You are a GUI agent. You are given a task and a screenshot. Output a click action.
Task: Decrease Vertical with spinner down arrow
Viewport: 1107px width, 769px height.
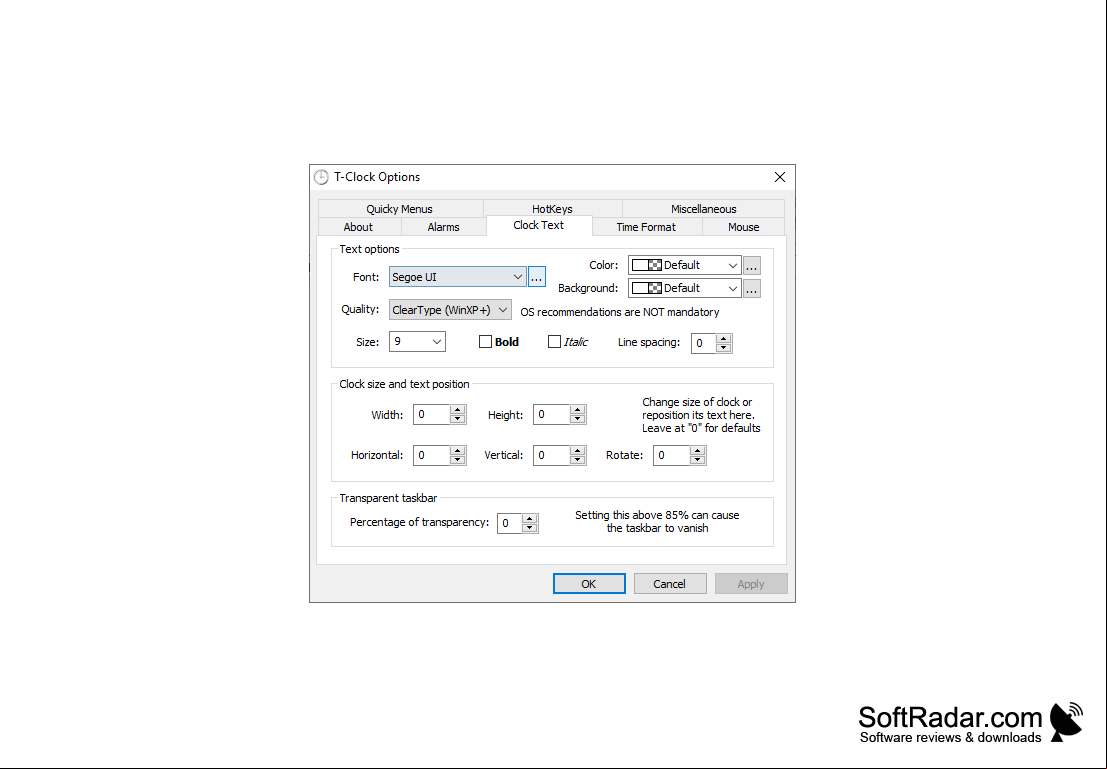(x=578, y=460)
